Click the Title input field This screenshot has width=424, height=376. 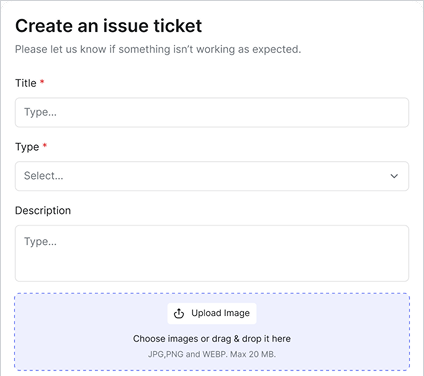(212, 112)
